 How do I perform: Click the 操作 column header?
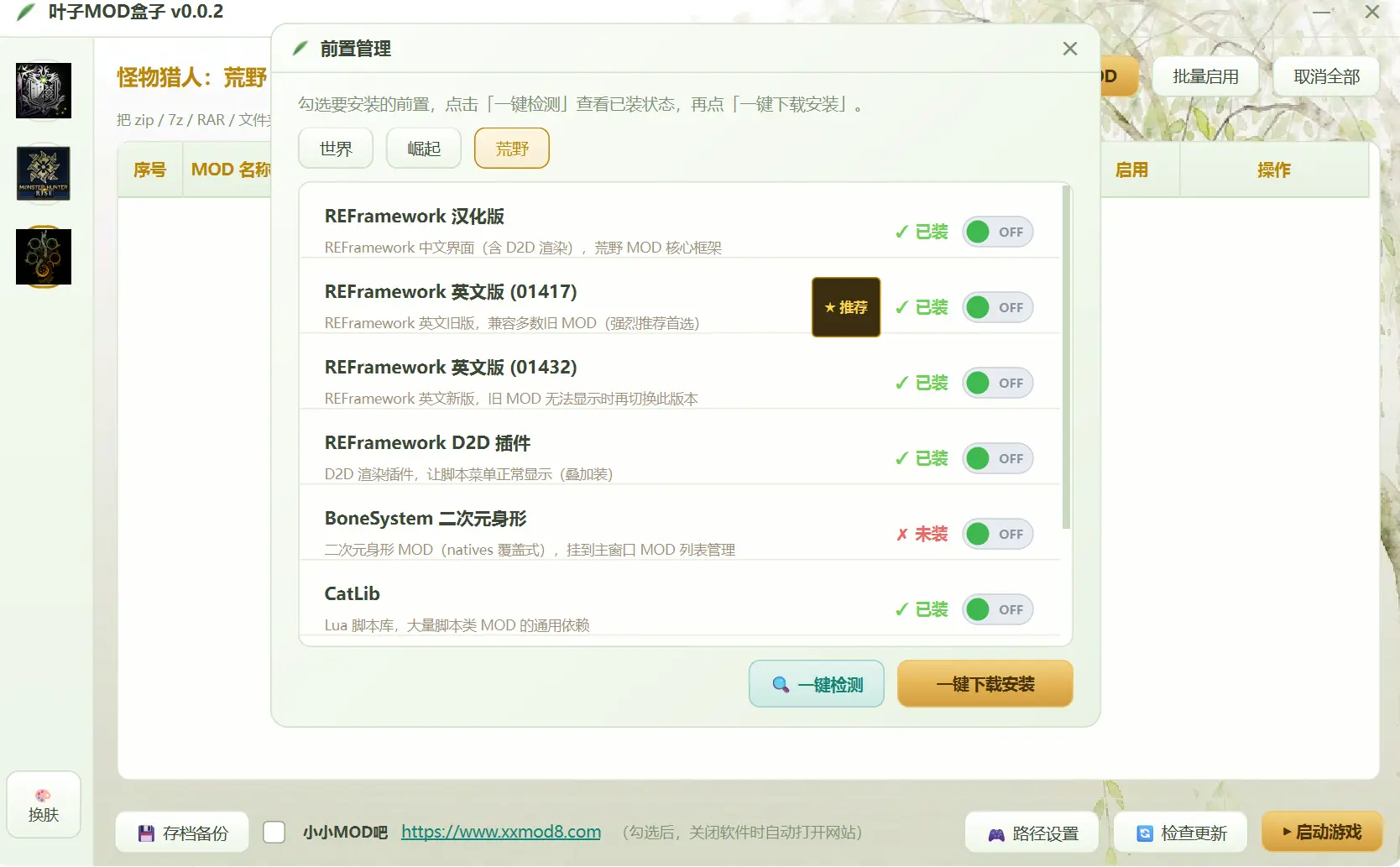1274,170
